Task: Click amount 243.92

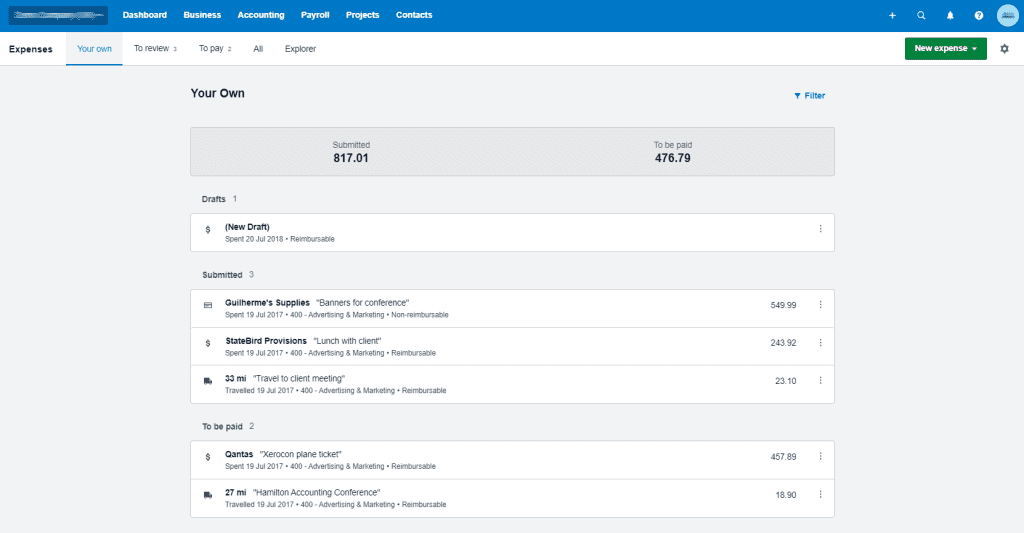Action: 783,343
